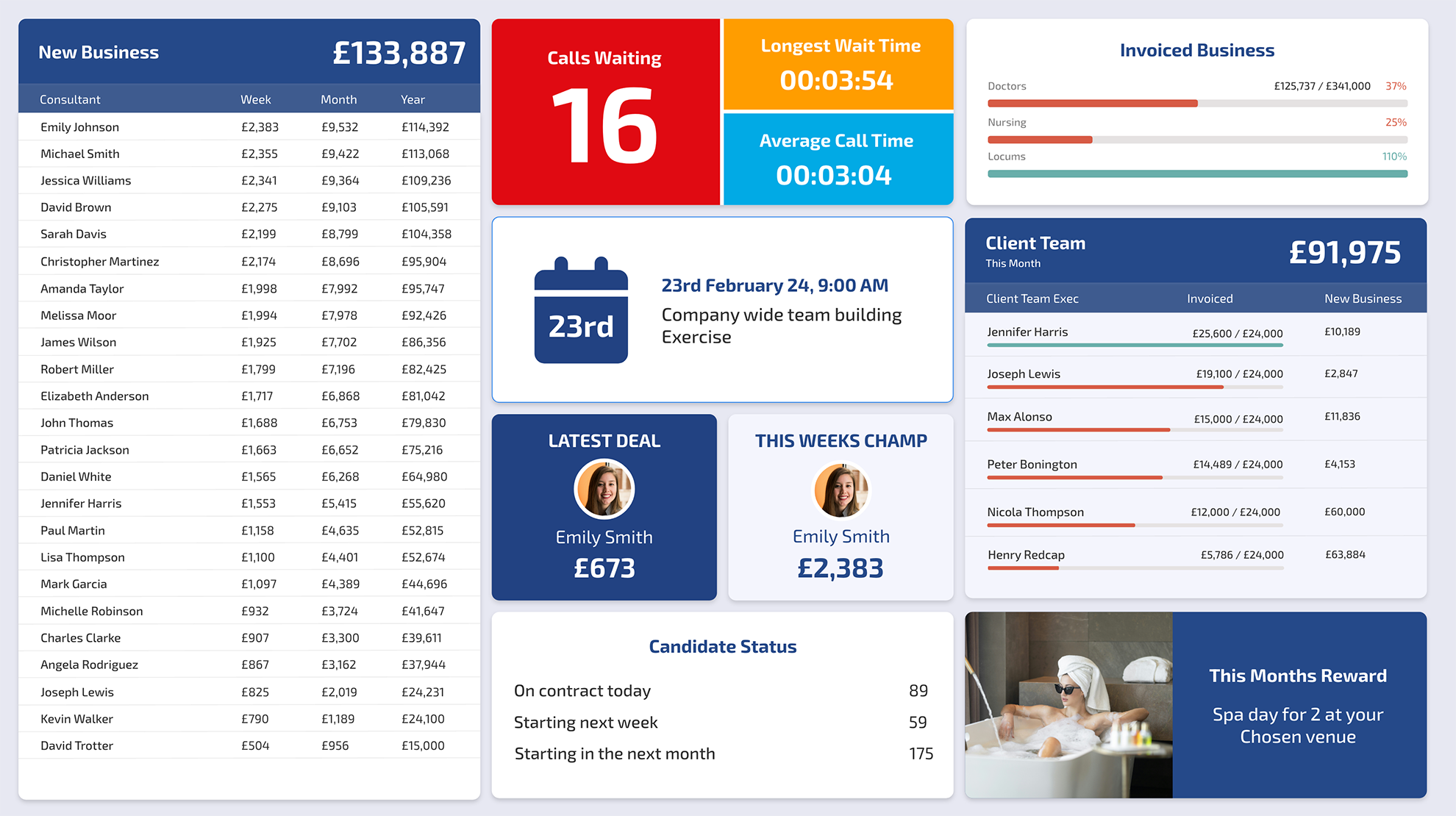Click the 23rd February 24, 9:00 AM heading

tap(774, 285)
